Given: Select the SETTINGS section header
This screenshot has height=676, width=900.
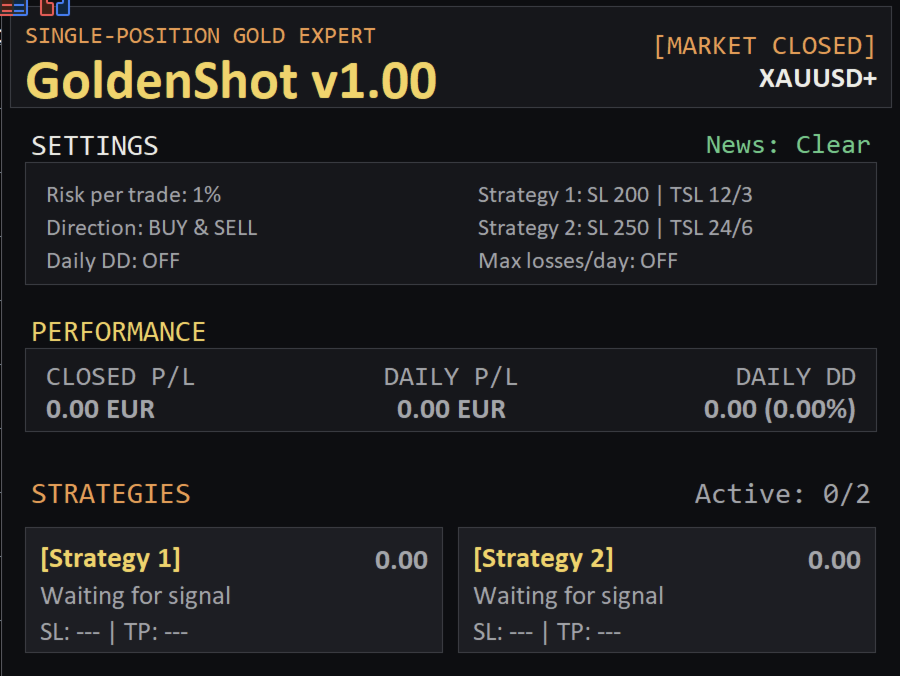Looking at the screenshot, I should click(x=95, y=146).
